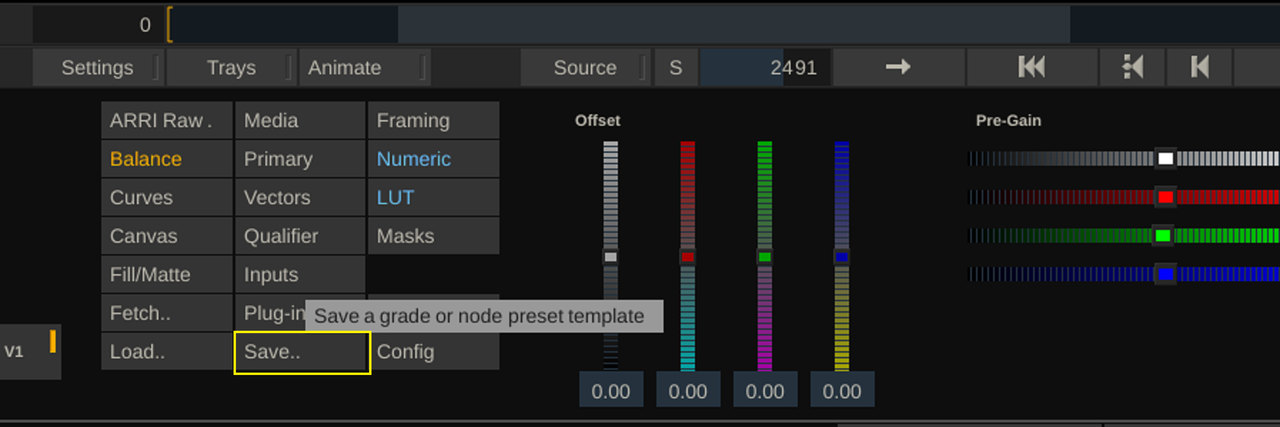Toggle the Numeric option
The width and height of the screenshot is (1280, 427).
pos(434,159)
